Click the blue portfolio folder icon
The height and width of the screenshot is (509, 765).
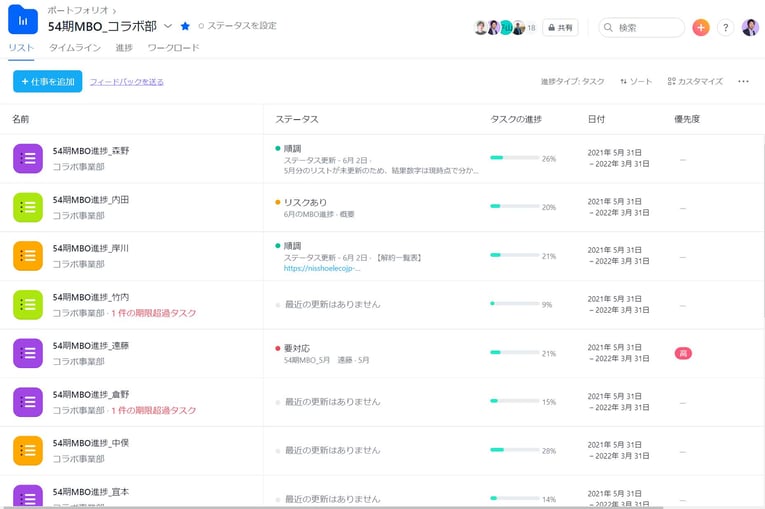[x=23, y=20]
